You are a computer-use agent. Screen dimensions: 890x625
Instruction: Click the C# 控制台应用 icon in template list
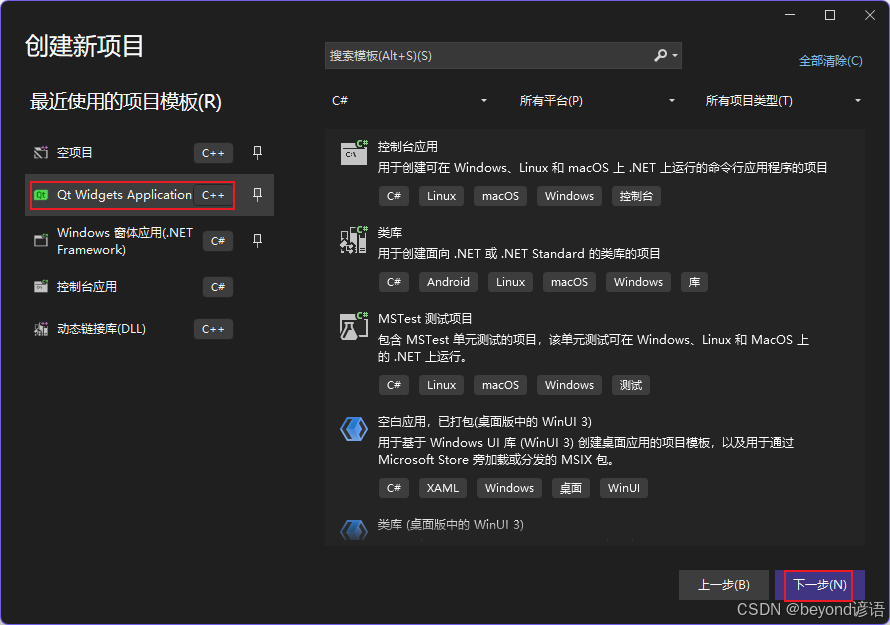tap(354, 152)
